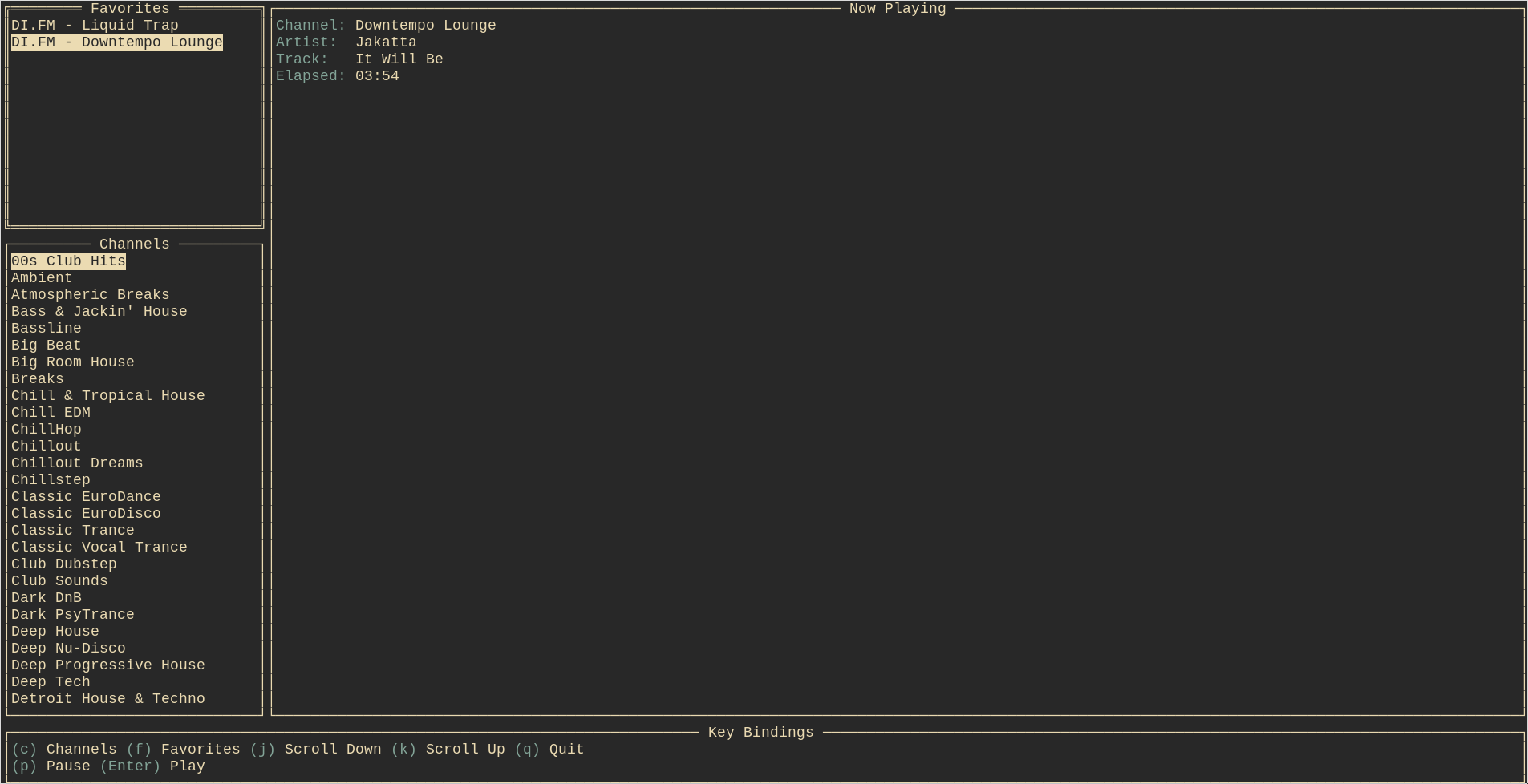Select the Chillstep channel

click(51, 480)
